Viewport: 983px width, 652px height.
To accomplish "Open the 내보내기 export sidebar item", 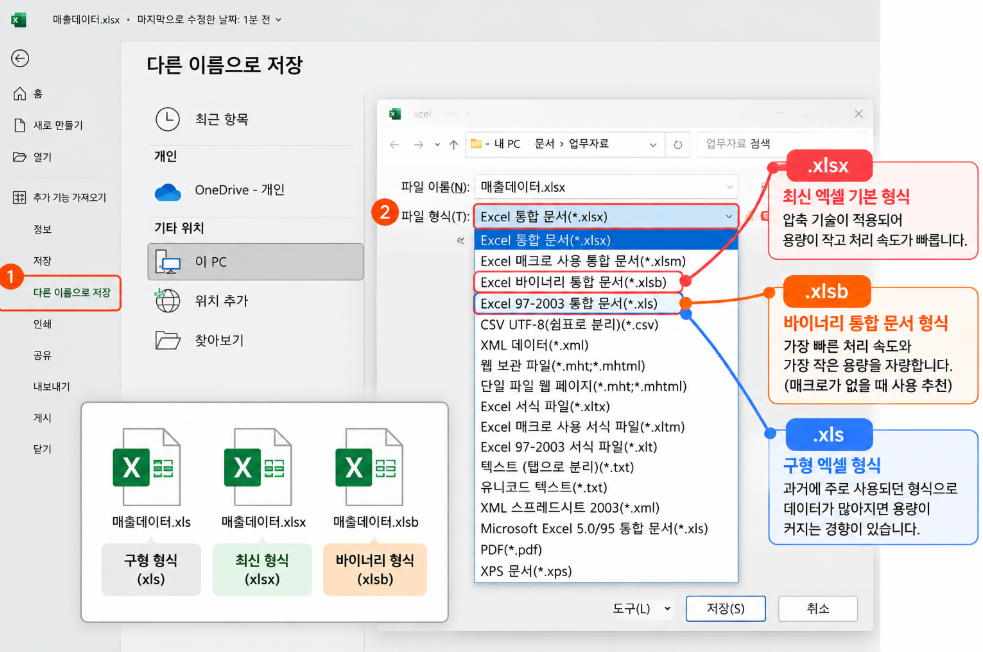I will pyautogui.click(x=51, y=387).
